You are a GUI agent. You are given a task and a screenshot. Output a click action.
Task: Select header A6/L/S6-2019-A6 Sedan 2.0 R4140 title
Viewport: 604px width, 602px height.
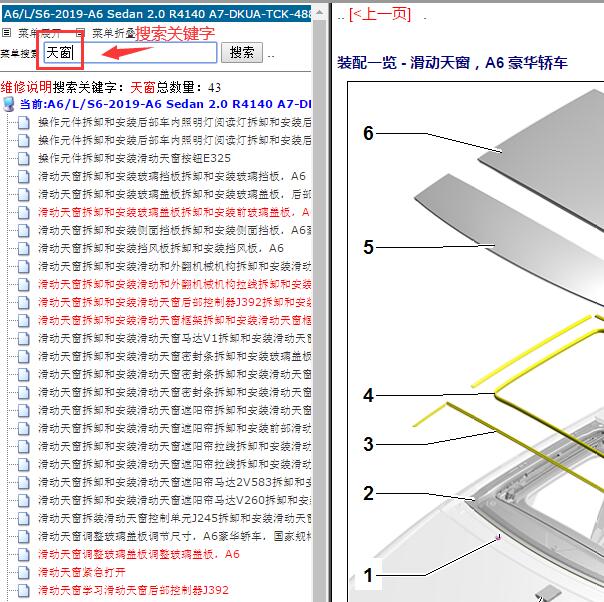click(x=157, y=14)
